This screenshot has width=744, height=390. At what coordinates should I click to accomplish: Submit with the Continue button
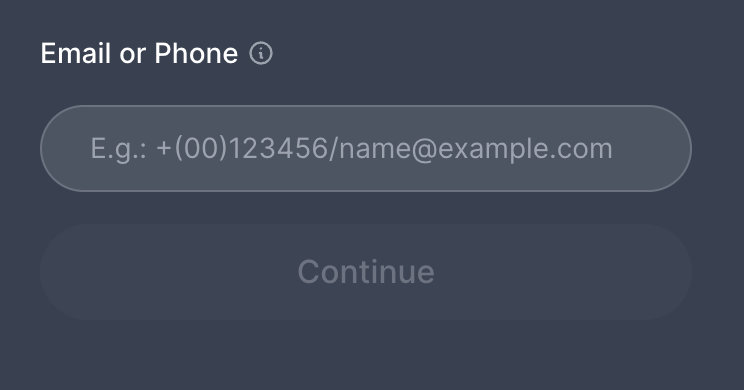(x=366, y=272)
